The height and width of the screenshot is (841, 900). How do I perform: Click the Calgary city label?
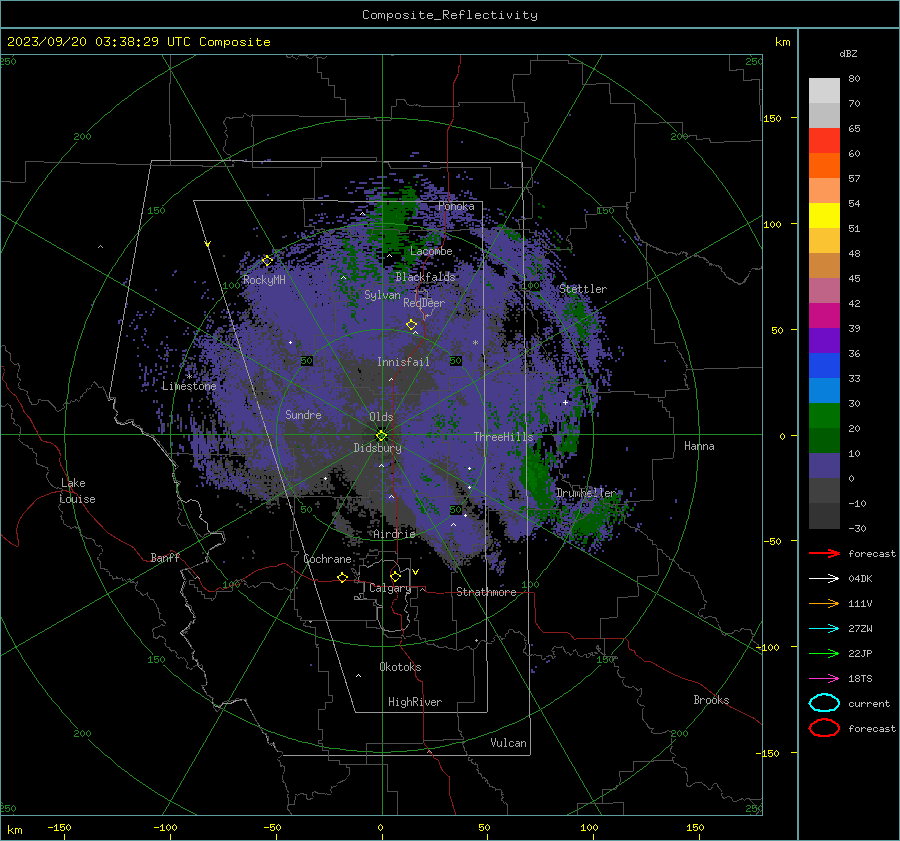point(390,588)
